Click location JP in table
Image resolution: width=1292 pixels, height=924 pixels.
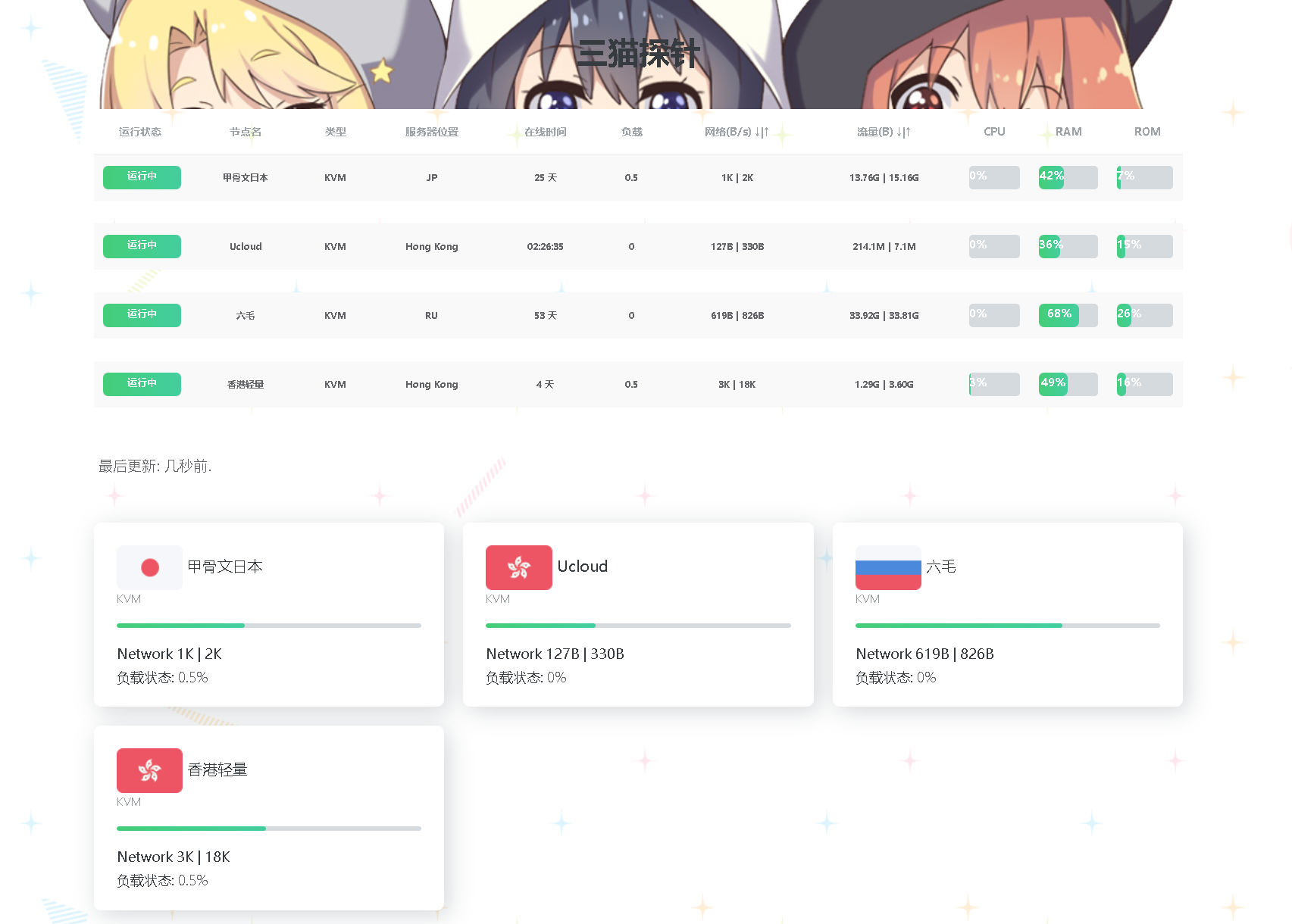[x=432, y=178]
